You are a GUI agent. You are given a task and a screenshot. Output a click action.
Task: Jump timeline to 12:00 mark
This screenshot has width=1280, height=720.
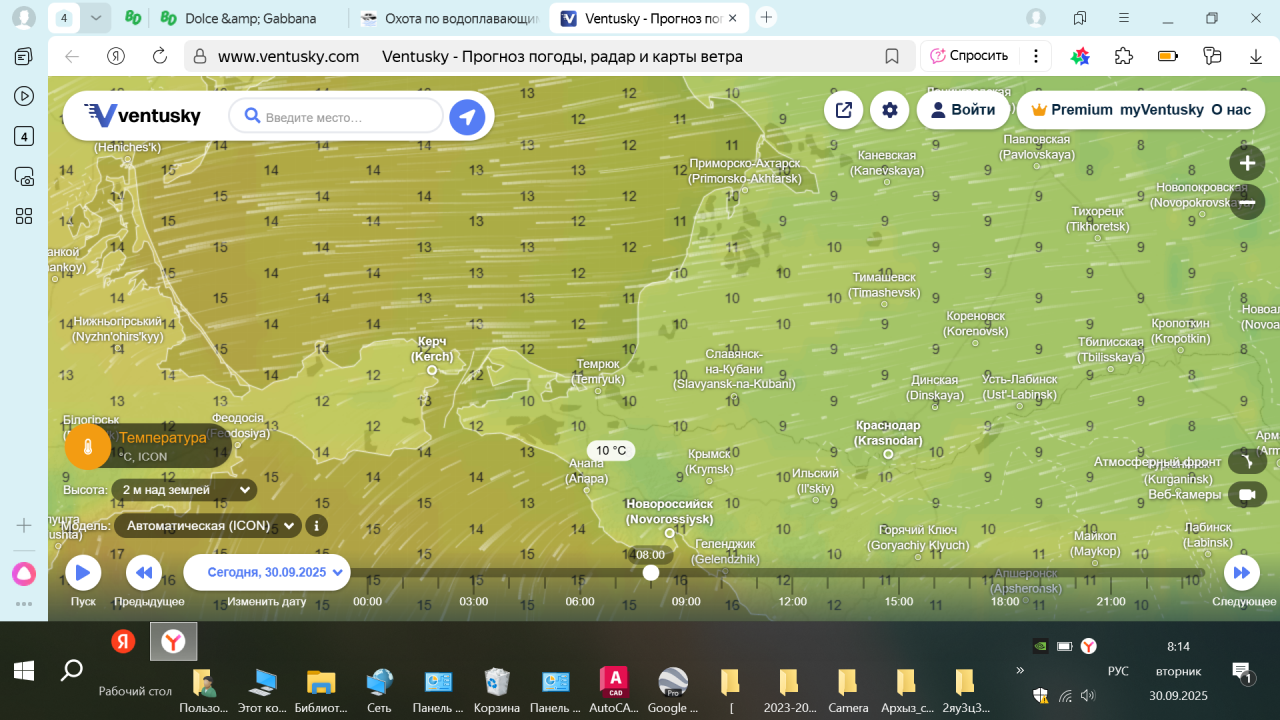click(793, 602)
